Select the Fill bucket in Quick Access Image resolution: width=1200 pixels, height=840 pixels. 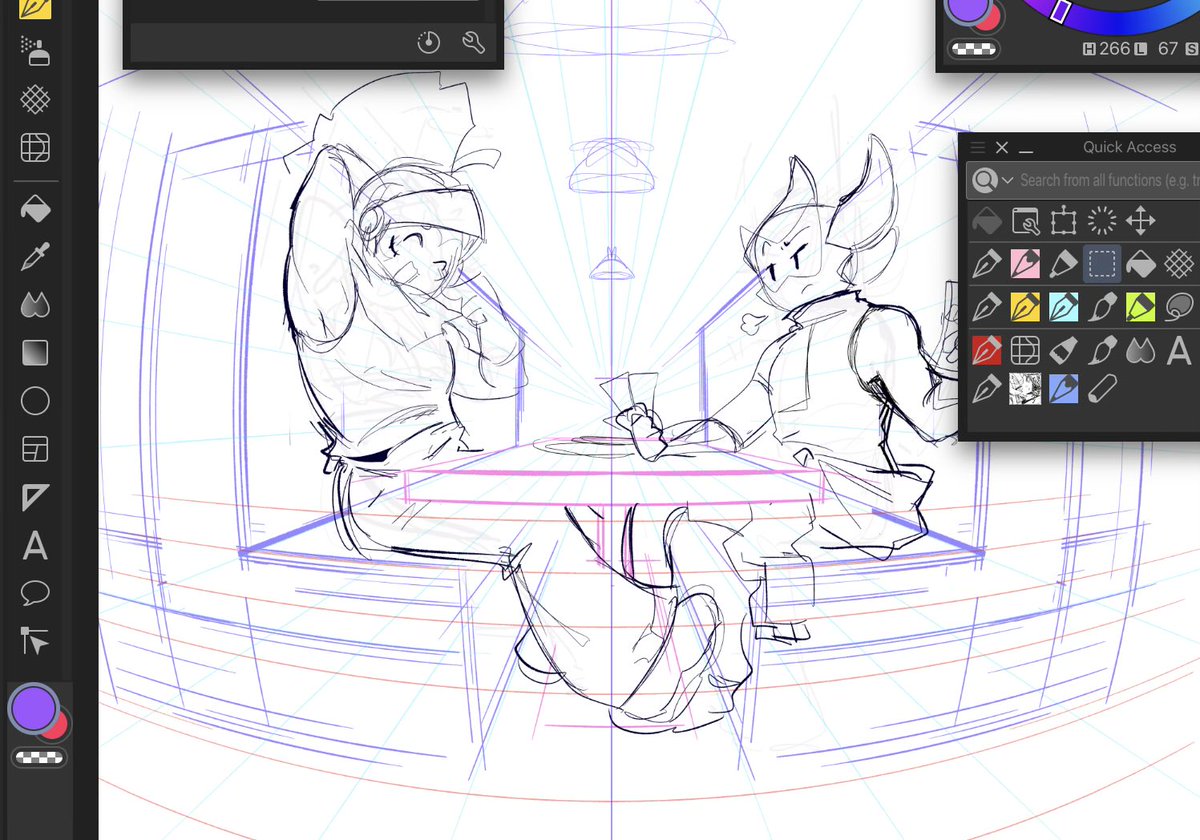coord(1141,264)
